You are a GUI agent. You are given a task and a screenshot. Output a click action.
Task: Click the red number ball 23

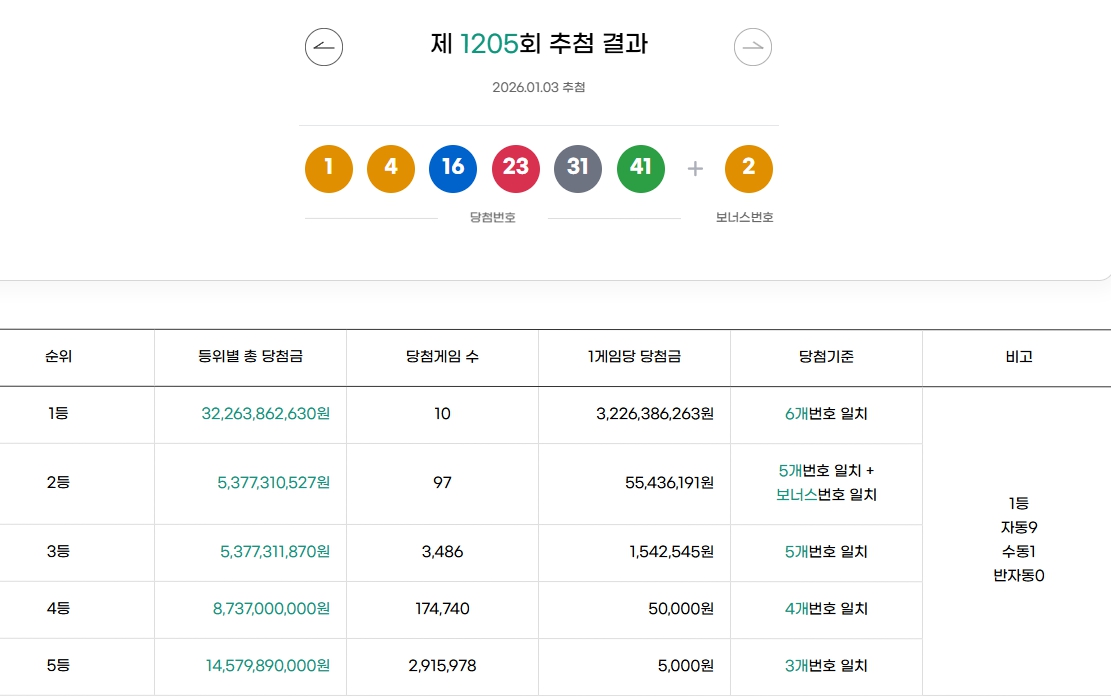tap(516, 168)
